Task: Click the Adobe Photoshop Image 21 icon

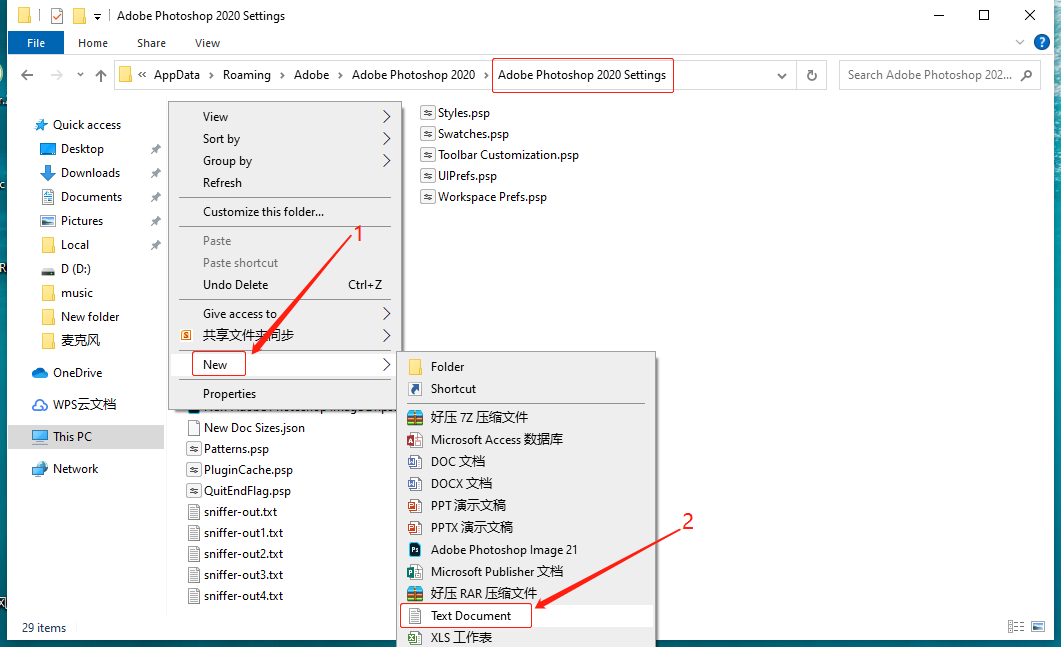Action: [x=415, y=550]
